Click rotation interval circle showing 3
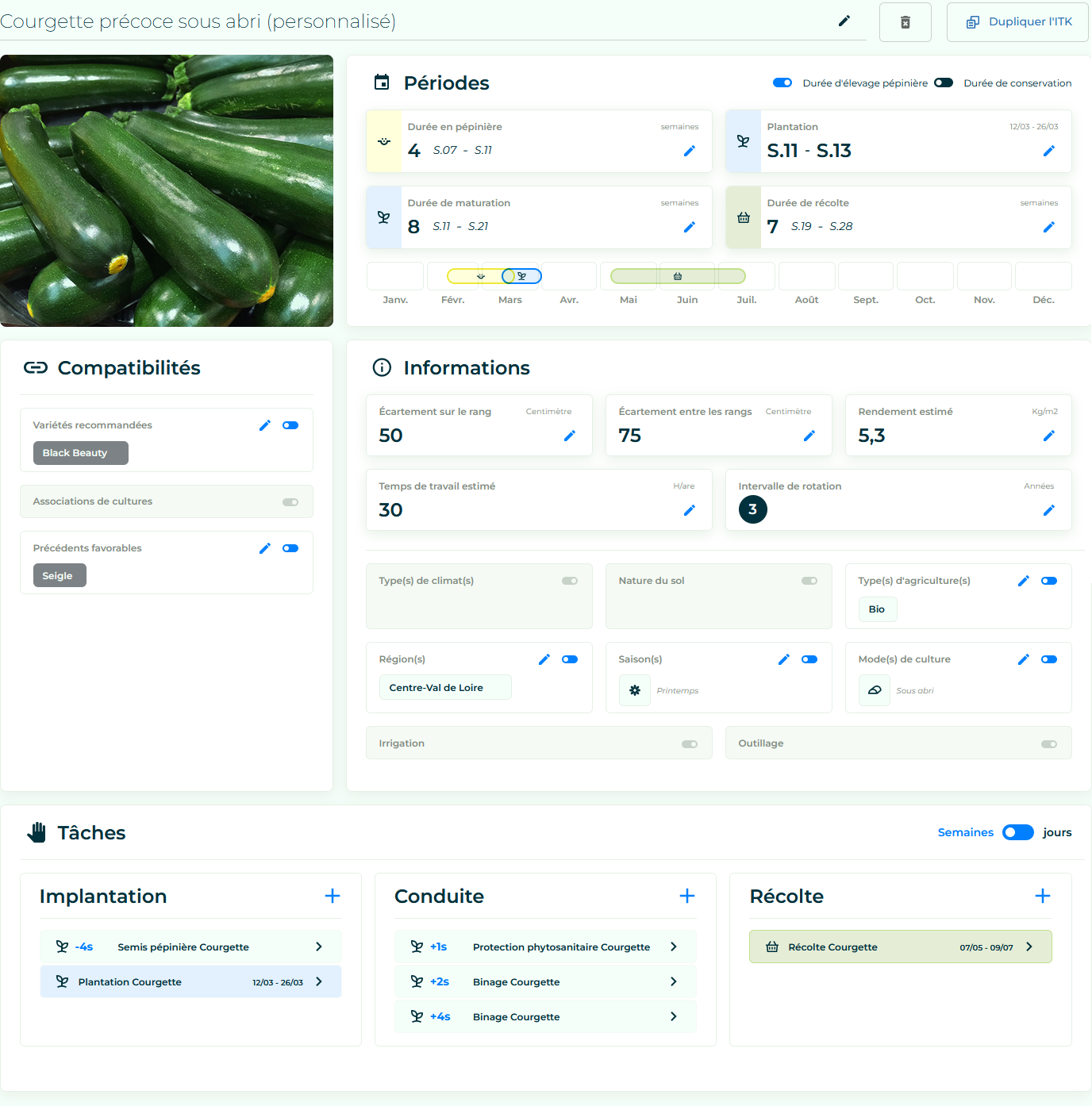 pos(753,509)
